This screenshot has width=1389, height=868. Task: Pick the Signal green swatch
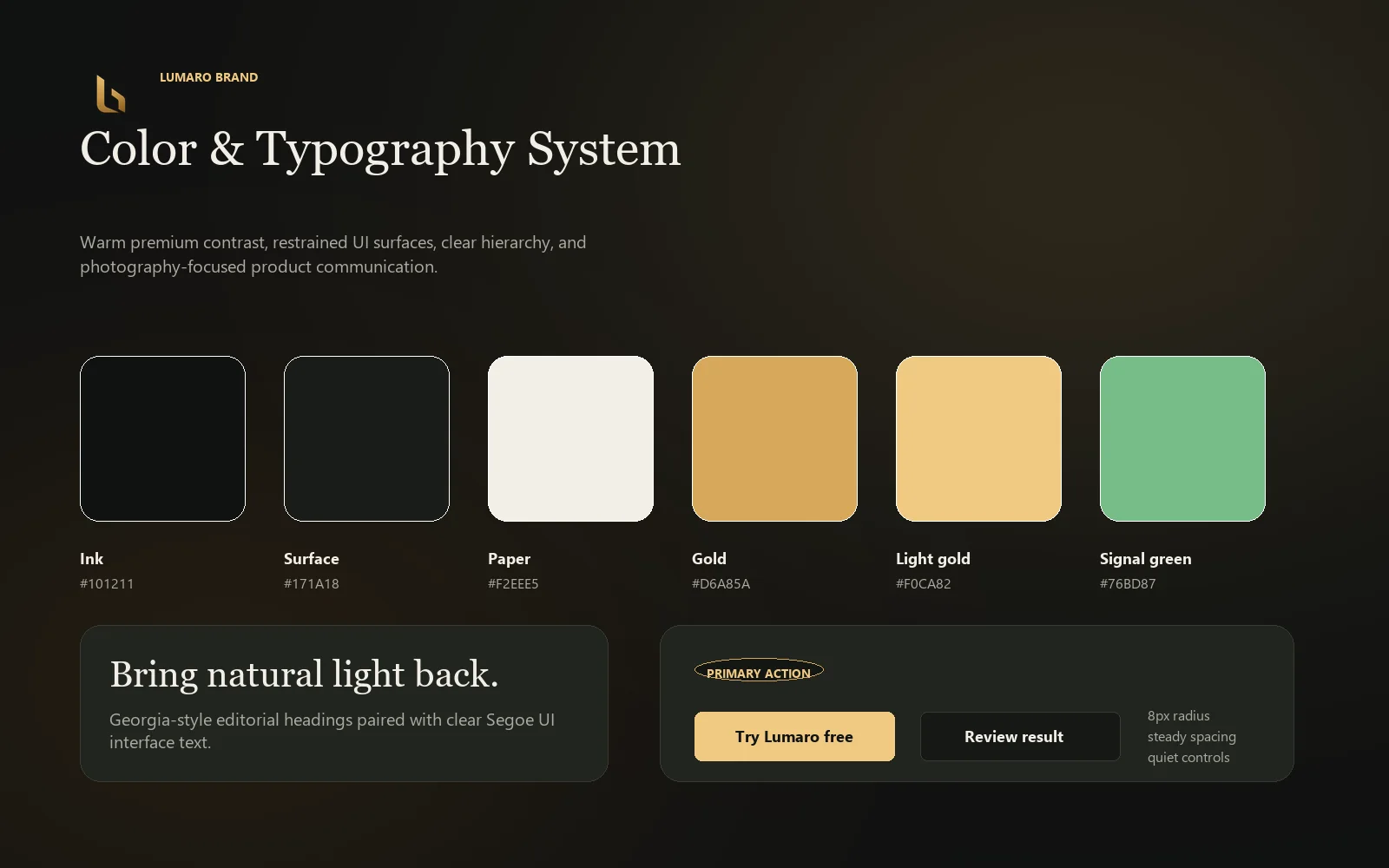[1182, 438]
